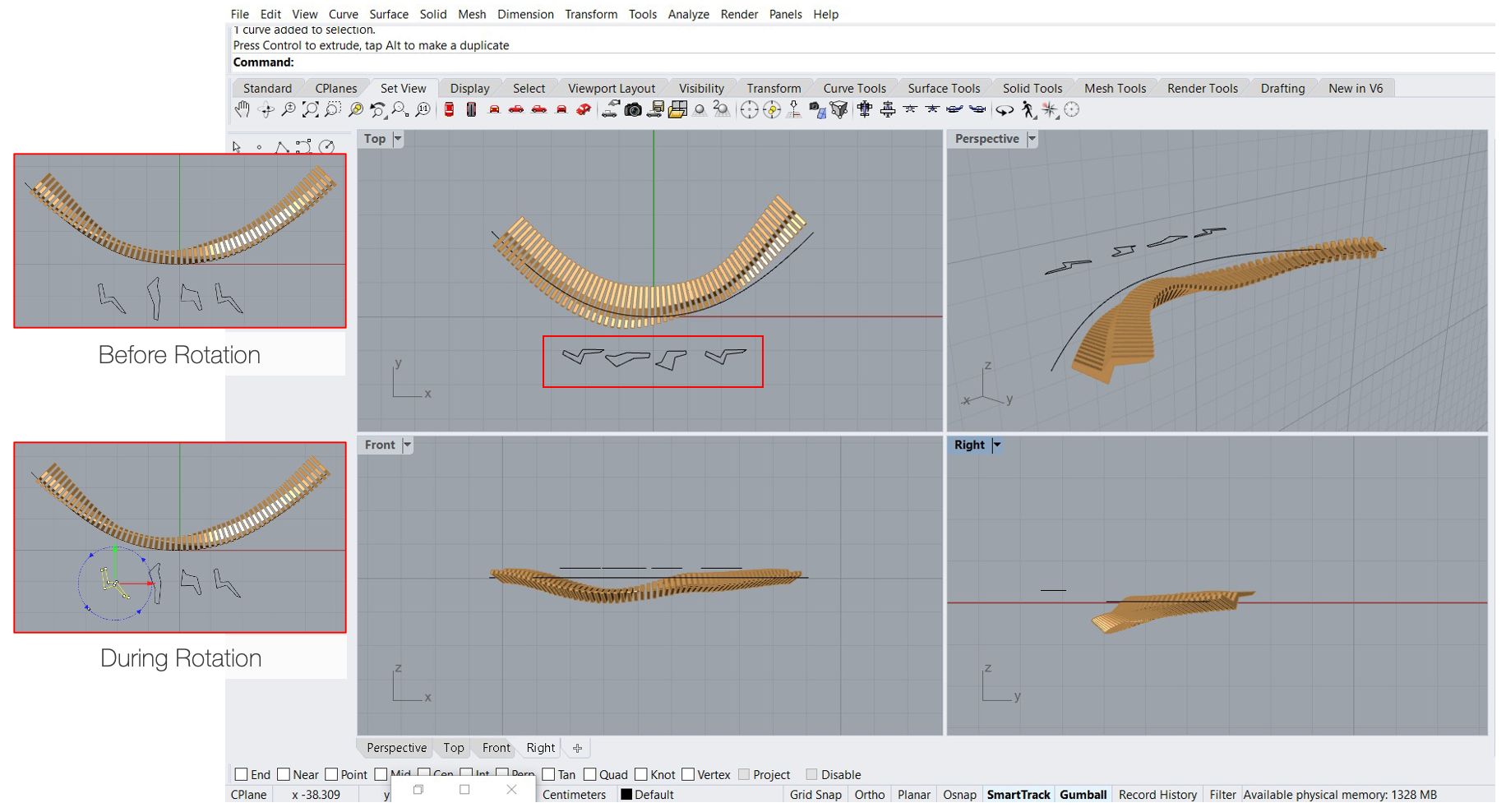This screenshot has height=812, width=1506.
Task: Switch to the Curve Tools toolbar tab
Action: click(x=854, y=88)
